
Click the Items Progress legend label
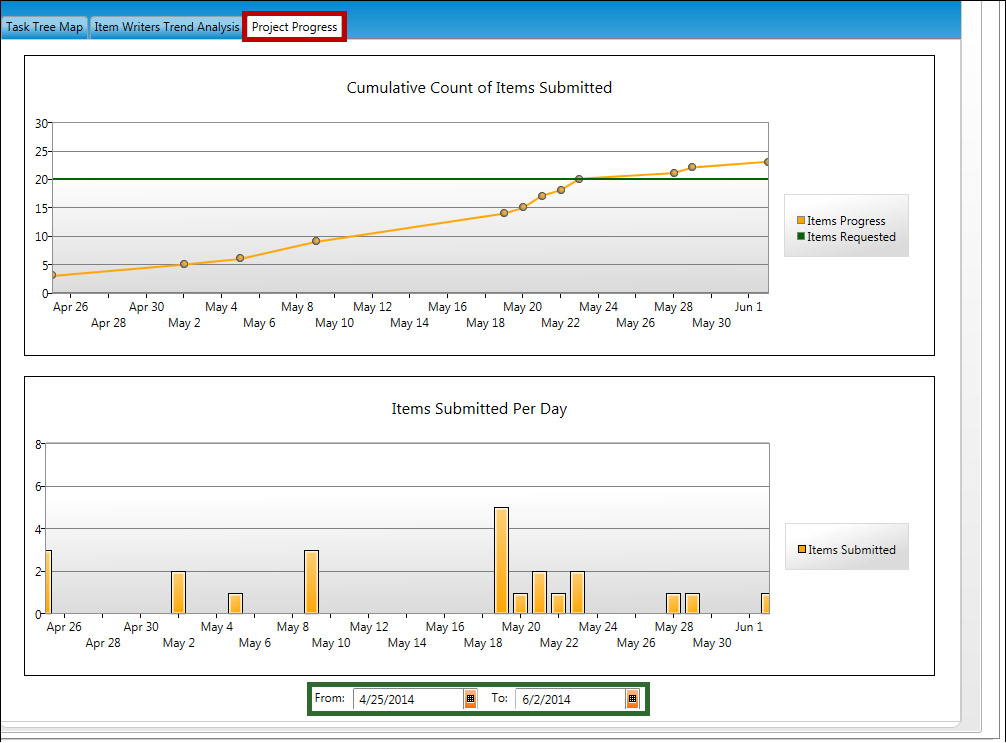point(846,221)
